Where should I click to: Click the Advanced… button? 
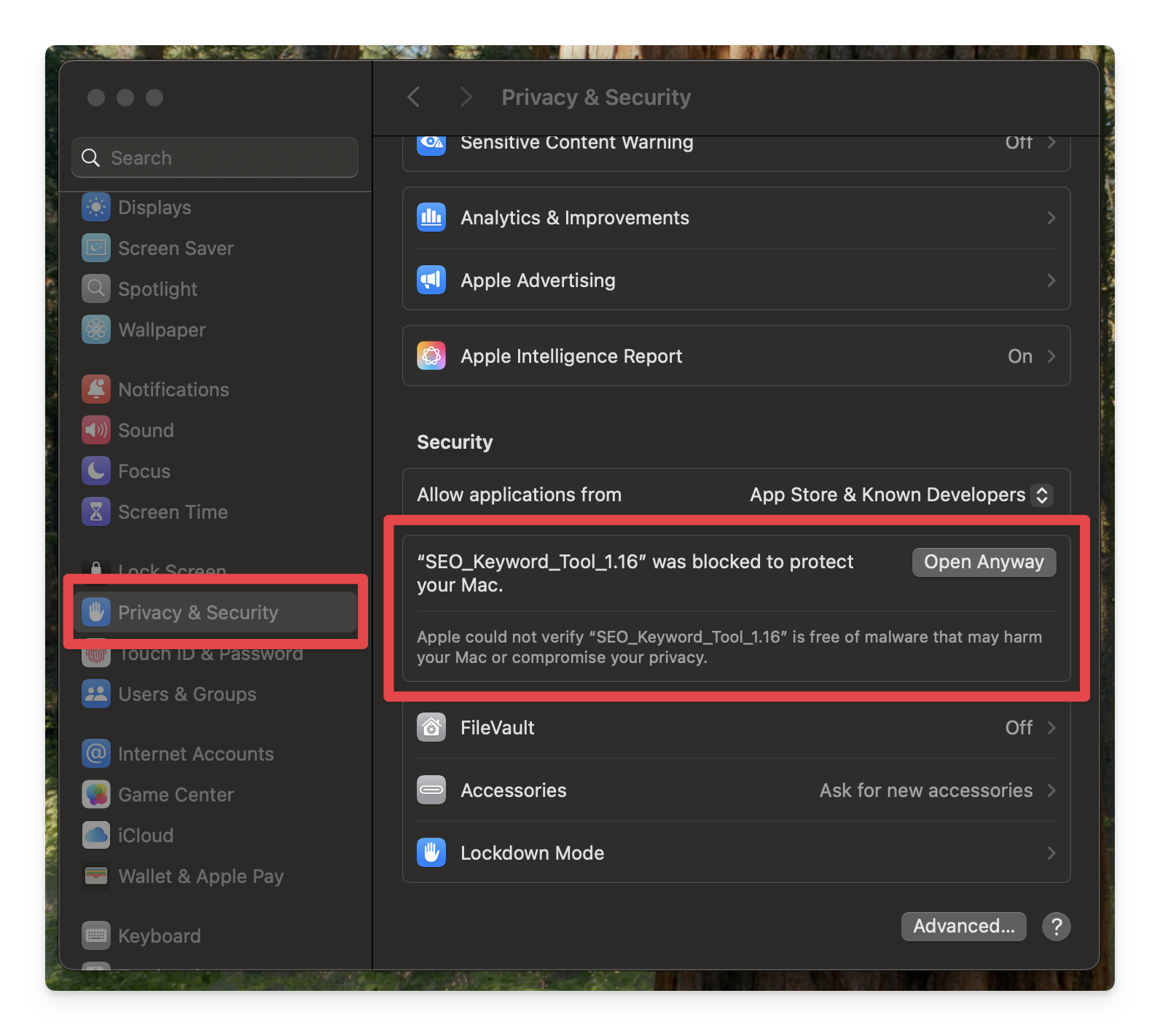[x=963, y=927]
